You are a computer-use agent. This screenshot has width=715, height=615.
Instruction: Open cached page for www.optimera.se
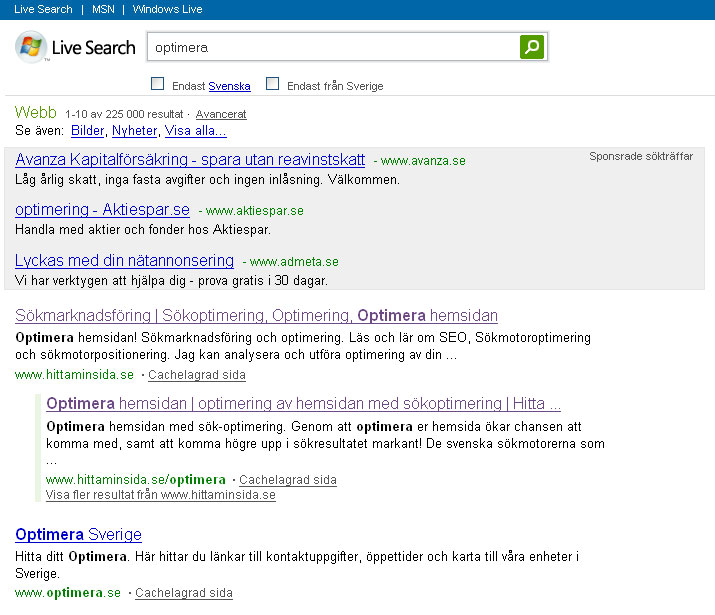pos(184,593)
